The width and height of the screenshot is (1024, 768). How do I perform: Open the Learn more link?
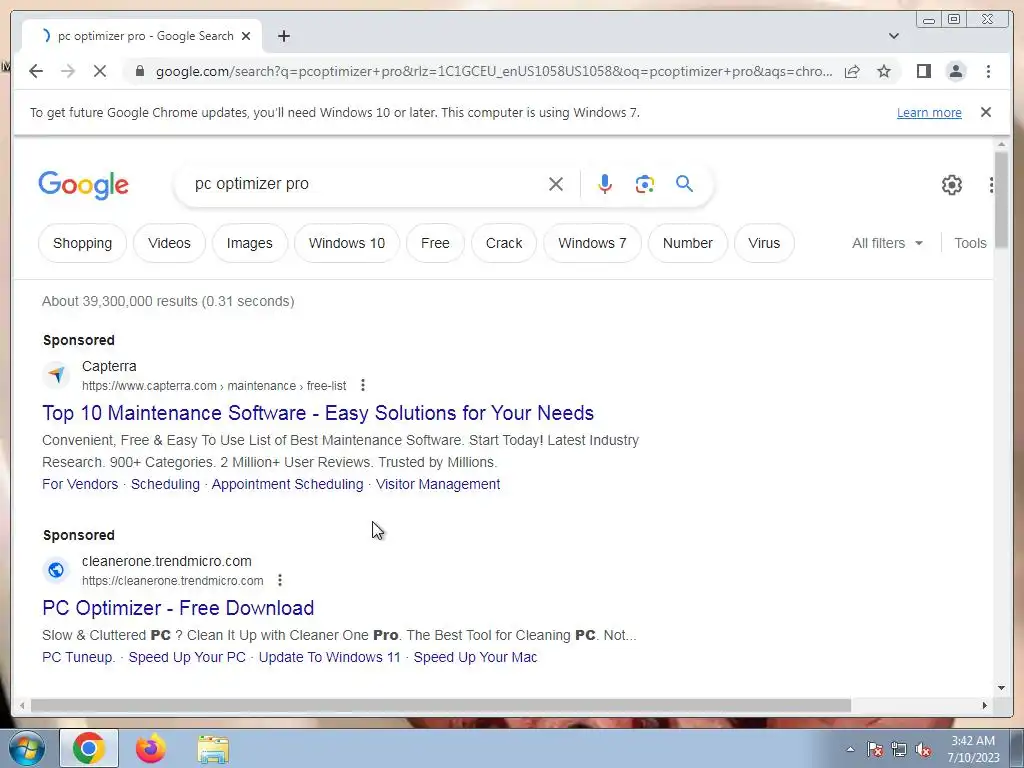pyautogui.click(x=929, y=112)
